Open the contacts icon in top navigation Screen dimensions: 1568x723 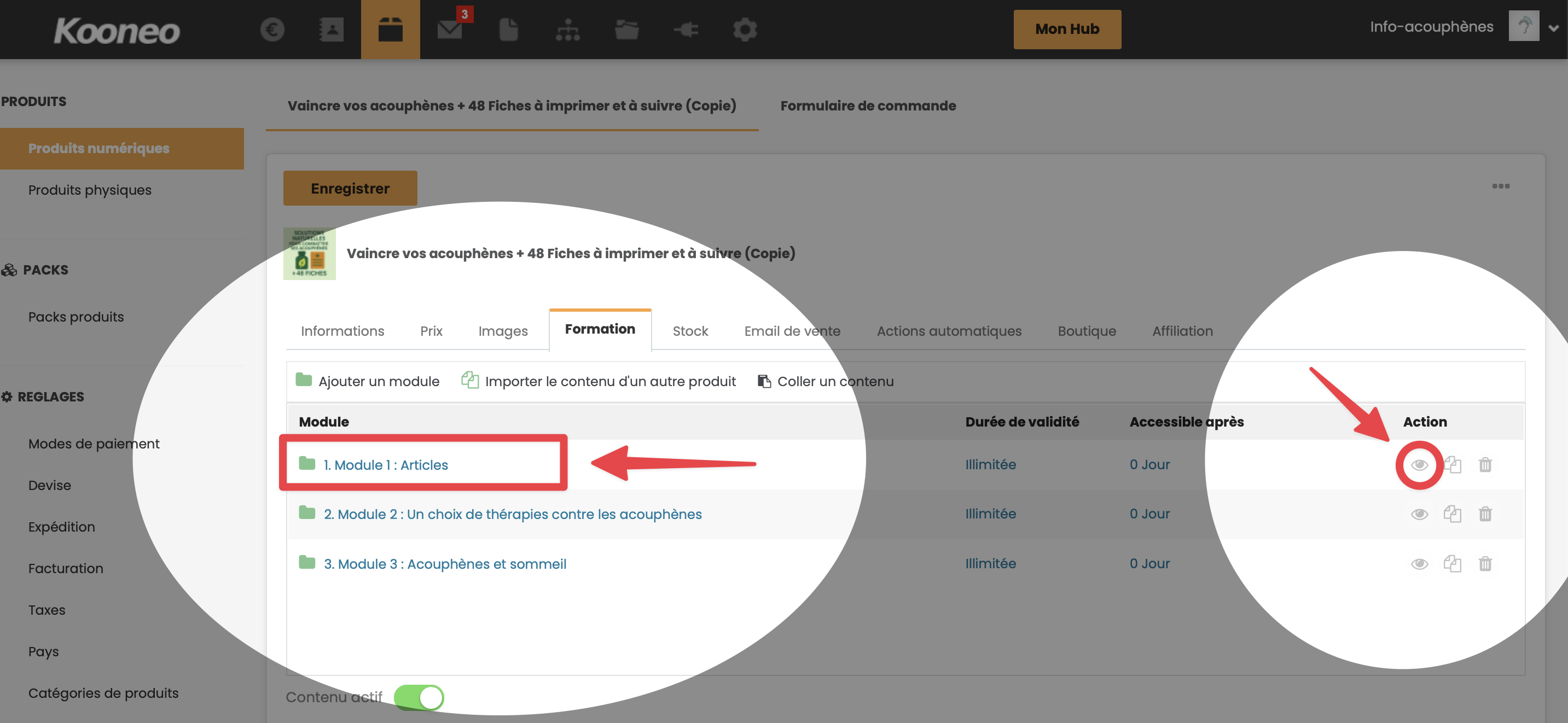[331, 29]
